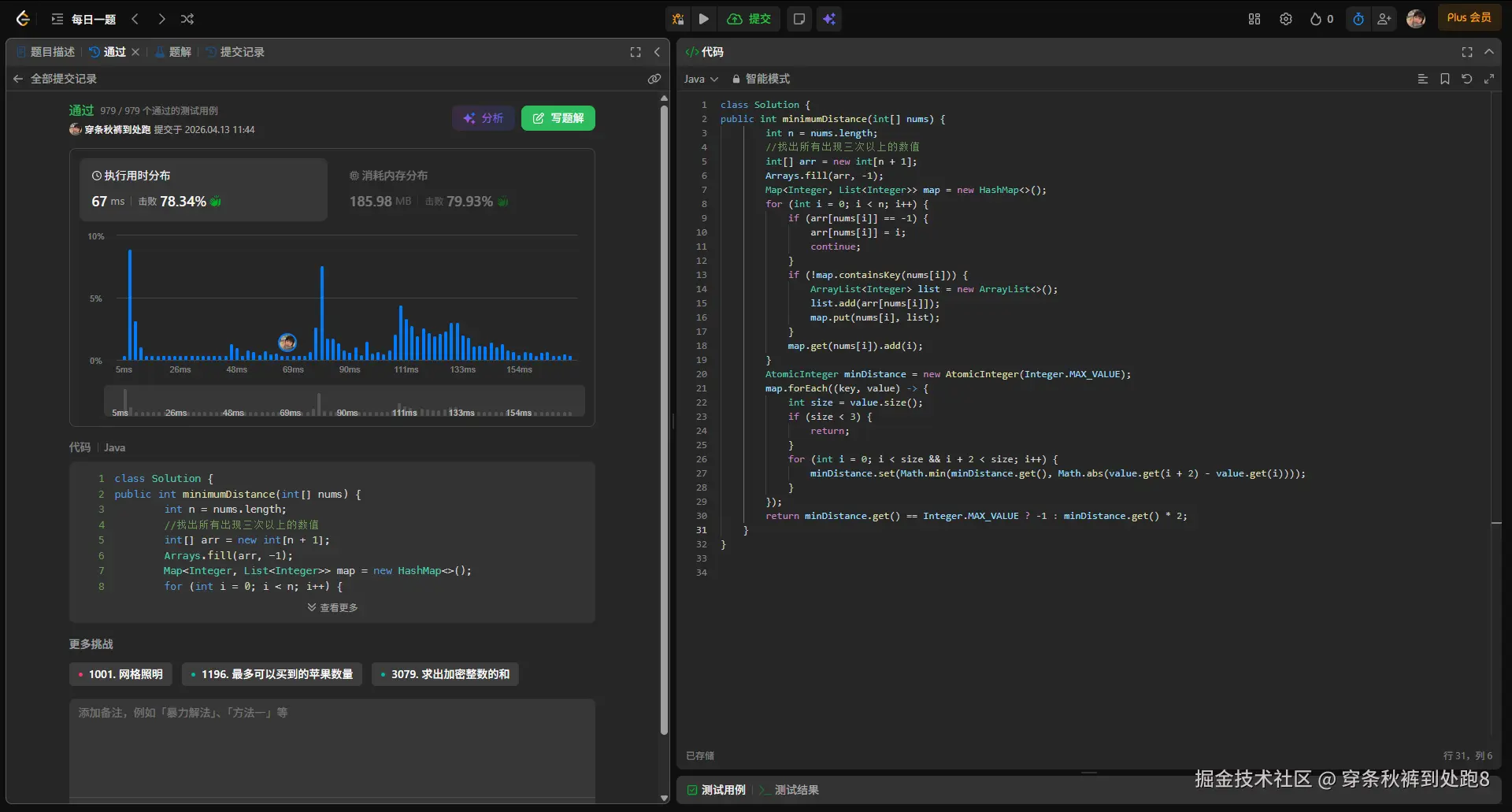Collapse the code panel with chevron
This screenshot has width=1512, height=812.
point(1489,52)
